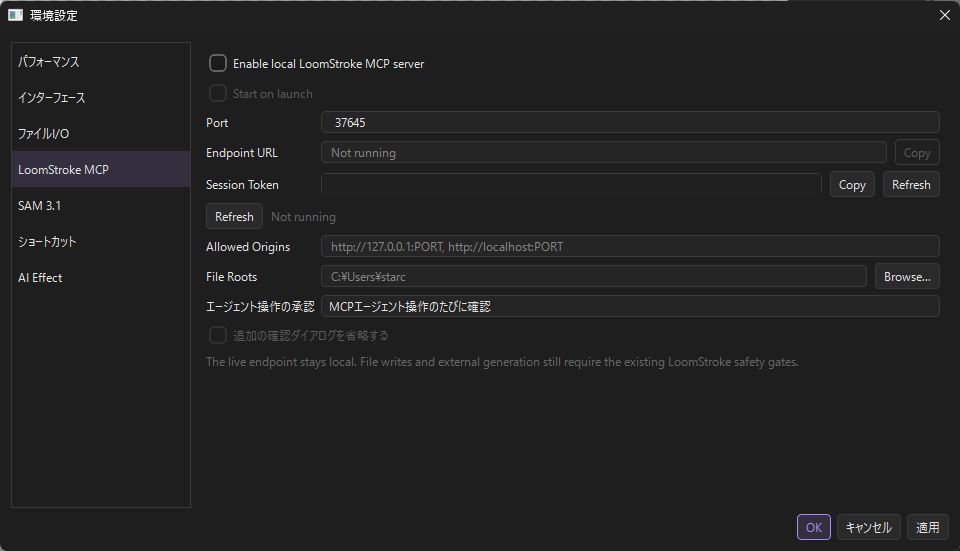Open the AI Effect settings page
This screenshot has width=960, height=551.
[x=101, y=277]
